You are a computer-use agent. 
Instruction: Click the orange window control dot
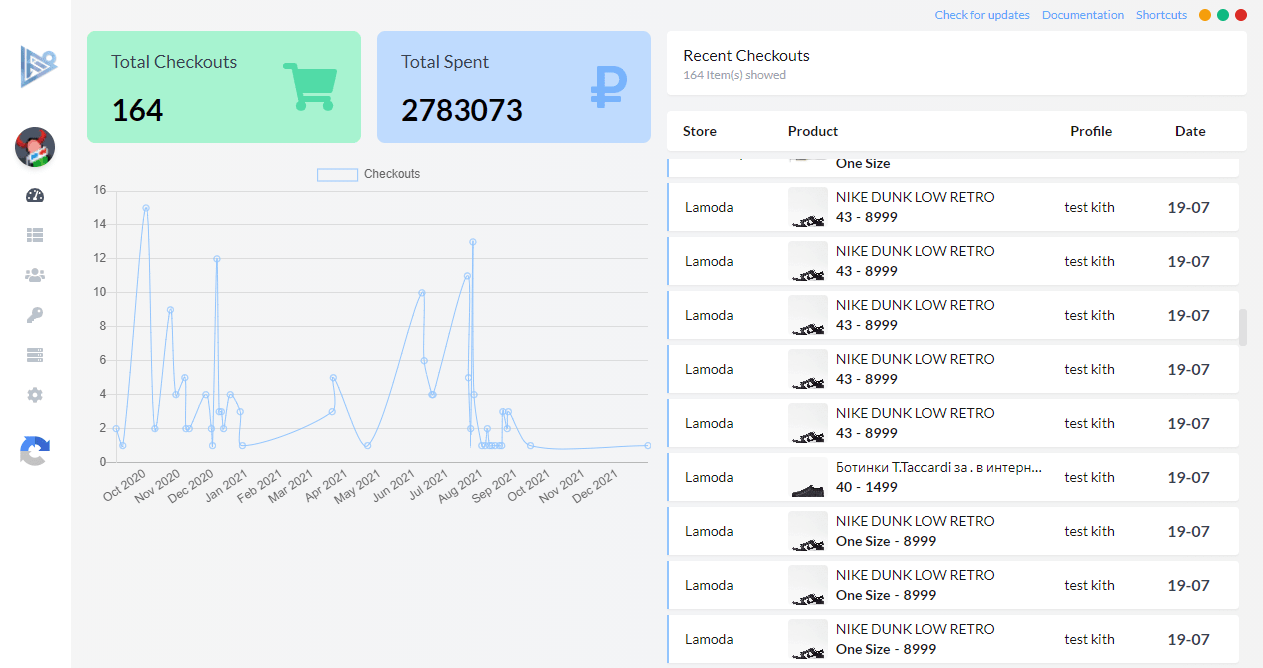click(x=1205, y=15)
